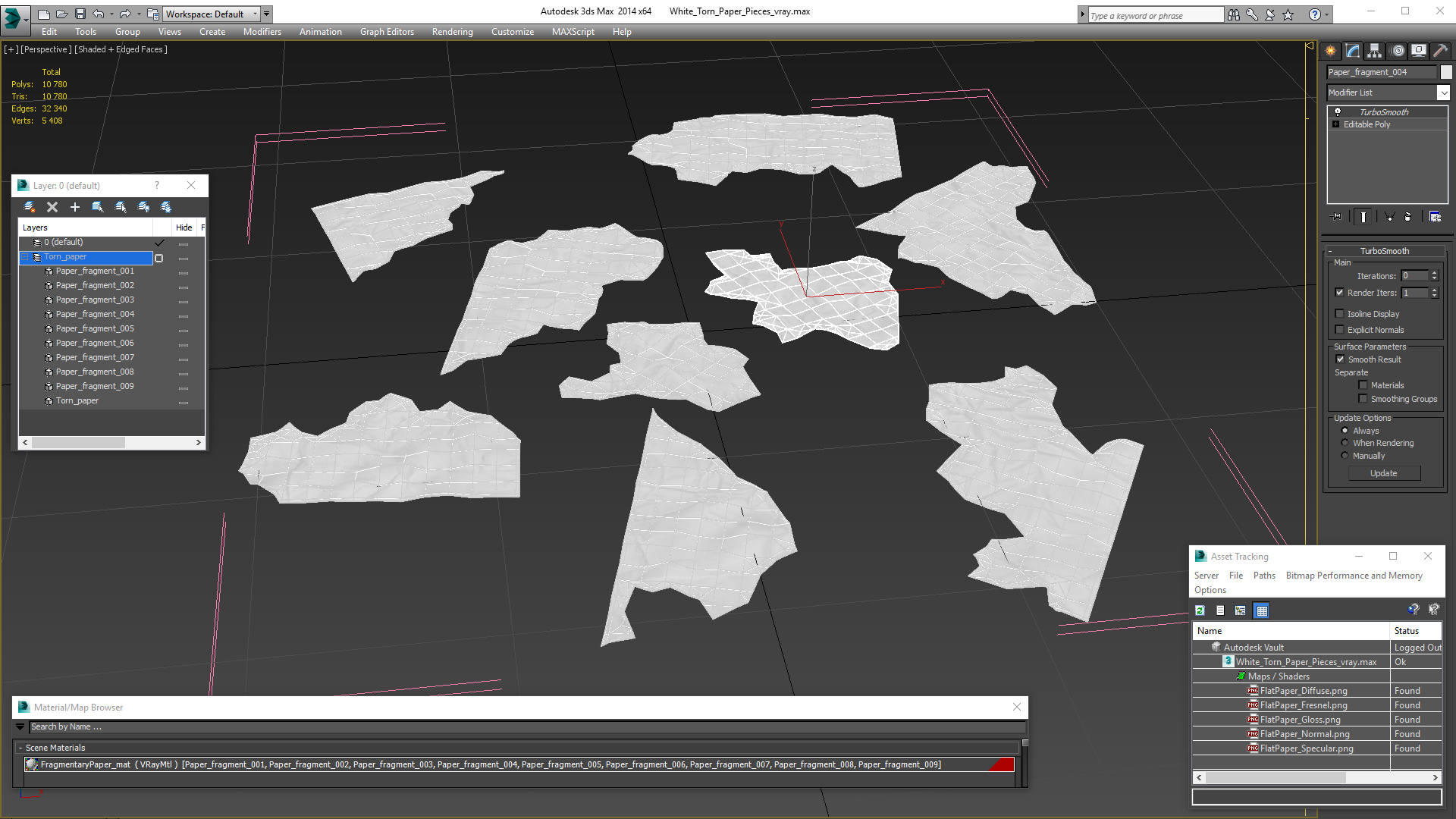Viewport: 1456px width, 819px height.
Task: Open the Display command panel tab
Action: (x=1419, y=51)
